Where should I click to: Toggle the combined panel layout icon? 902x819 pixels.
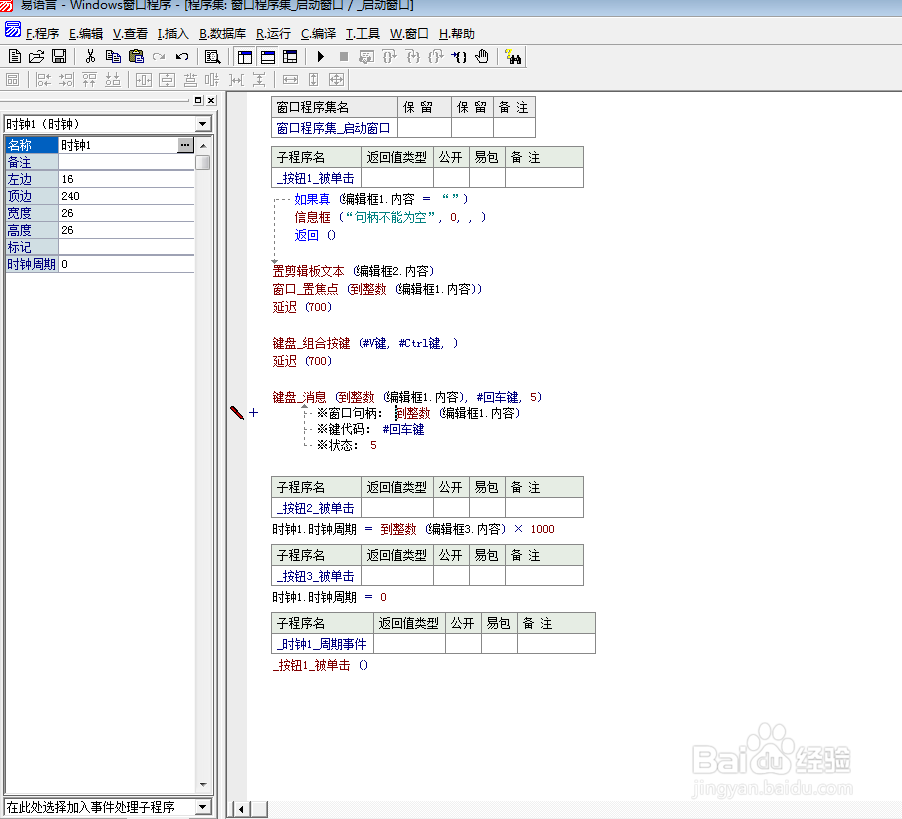290,56
